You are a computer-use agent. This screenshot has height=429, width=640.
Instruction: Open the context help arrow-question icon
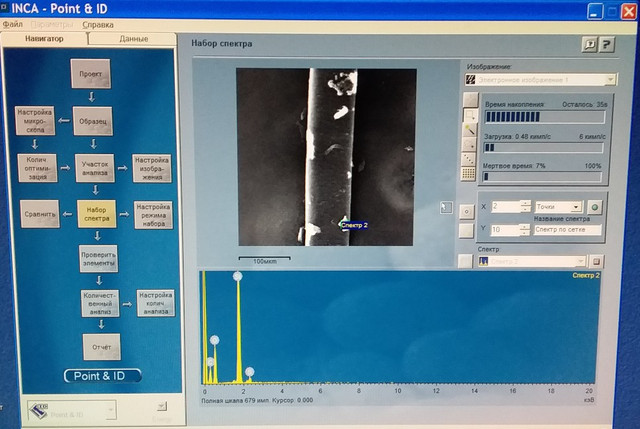pyautogui.click(x=589, y=44)
